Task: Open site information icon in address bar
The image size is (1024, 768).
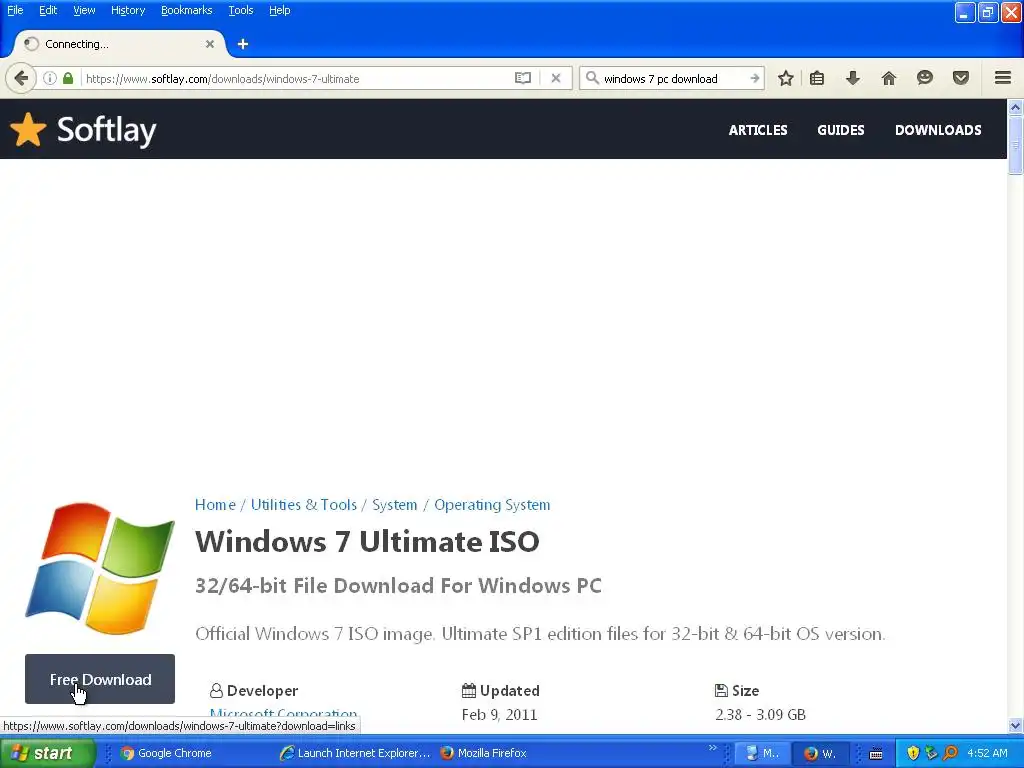Action: 50,78
